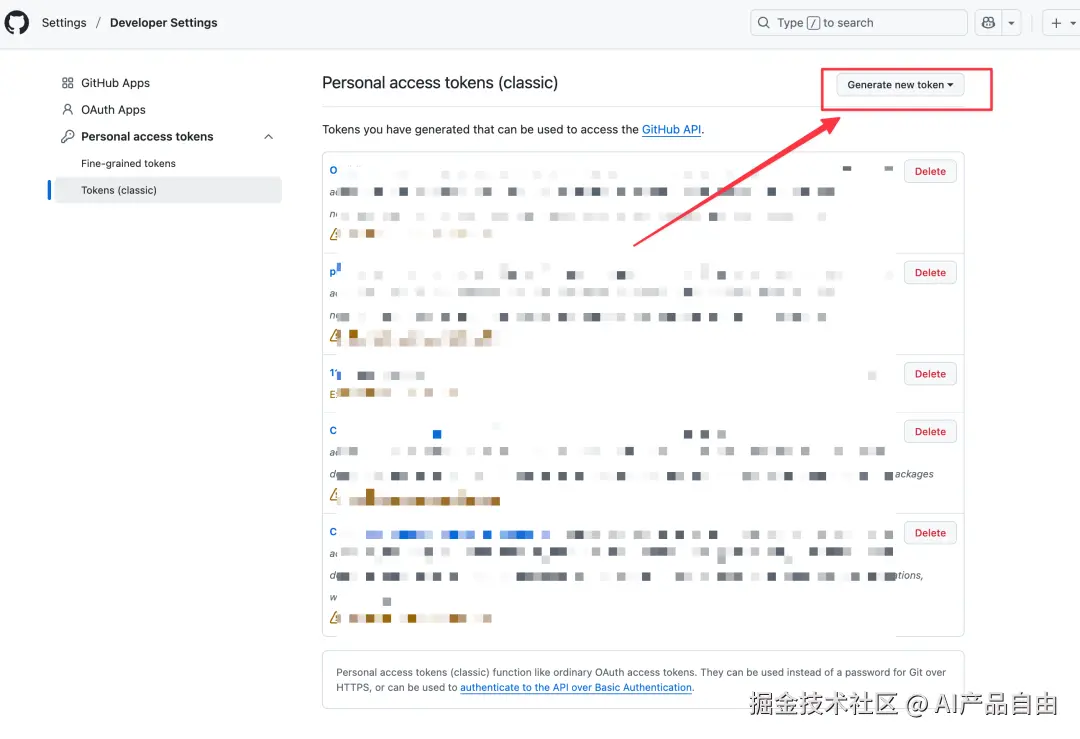Image resolution: width=1080 pixels, height=739 pixels.
Task: Open the dropdown arrow beside the plus icon
Action: coord(1071,22)
